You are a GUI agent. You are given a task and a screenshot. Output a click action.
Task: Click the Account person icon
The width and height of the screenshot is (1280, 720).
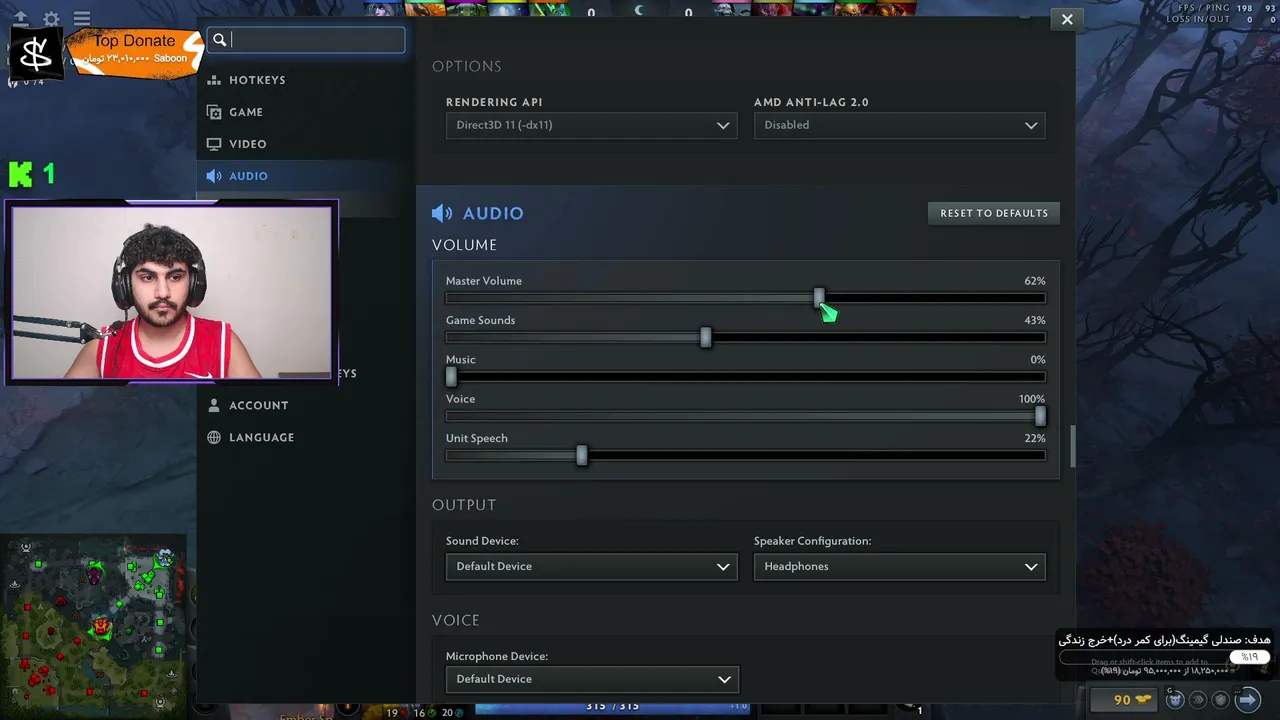(x=214, y=405)
